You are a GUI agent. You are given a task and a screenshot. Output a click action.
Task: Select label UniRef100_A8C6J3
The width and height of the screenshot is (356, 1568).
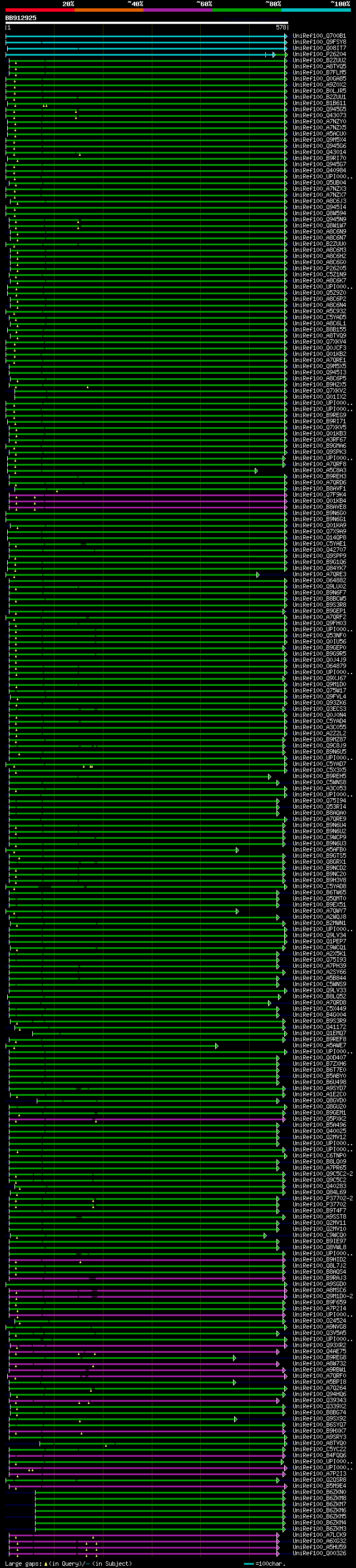click(x=319, y=201)
